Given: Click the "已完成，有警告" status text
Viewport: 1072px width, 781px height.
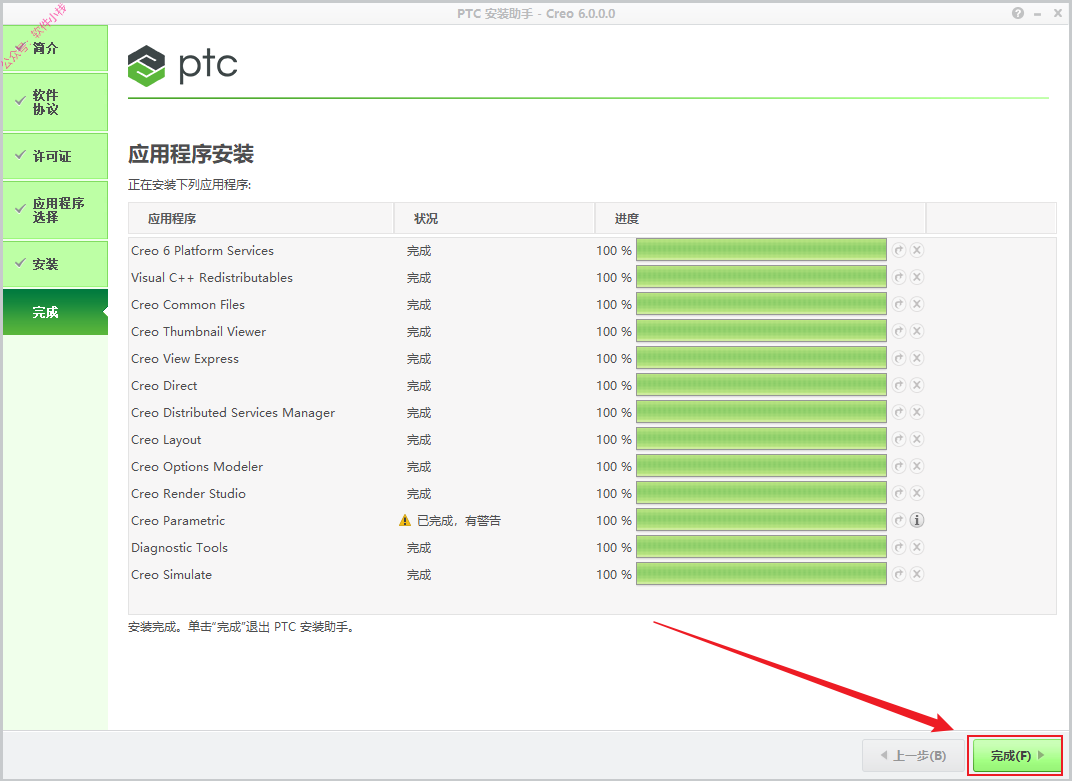Looking at the screenshot, I should 459,520.
